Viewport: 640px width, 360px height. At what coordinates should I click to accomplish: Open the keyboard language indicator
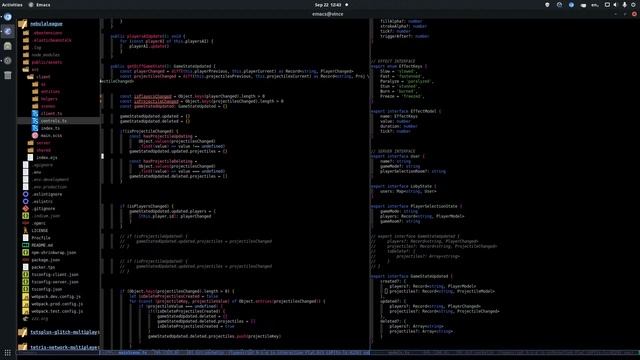pos(595,5)
